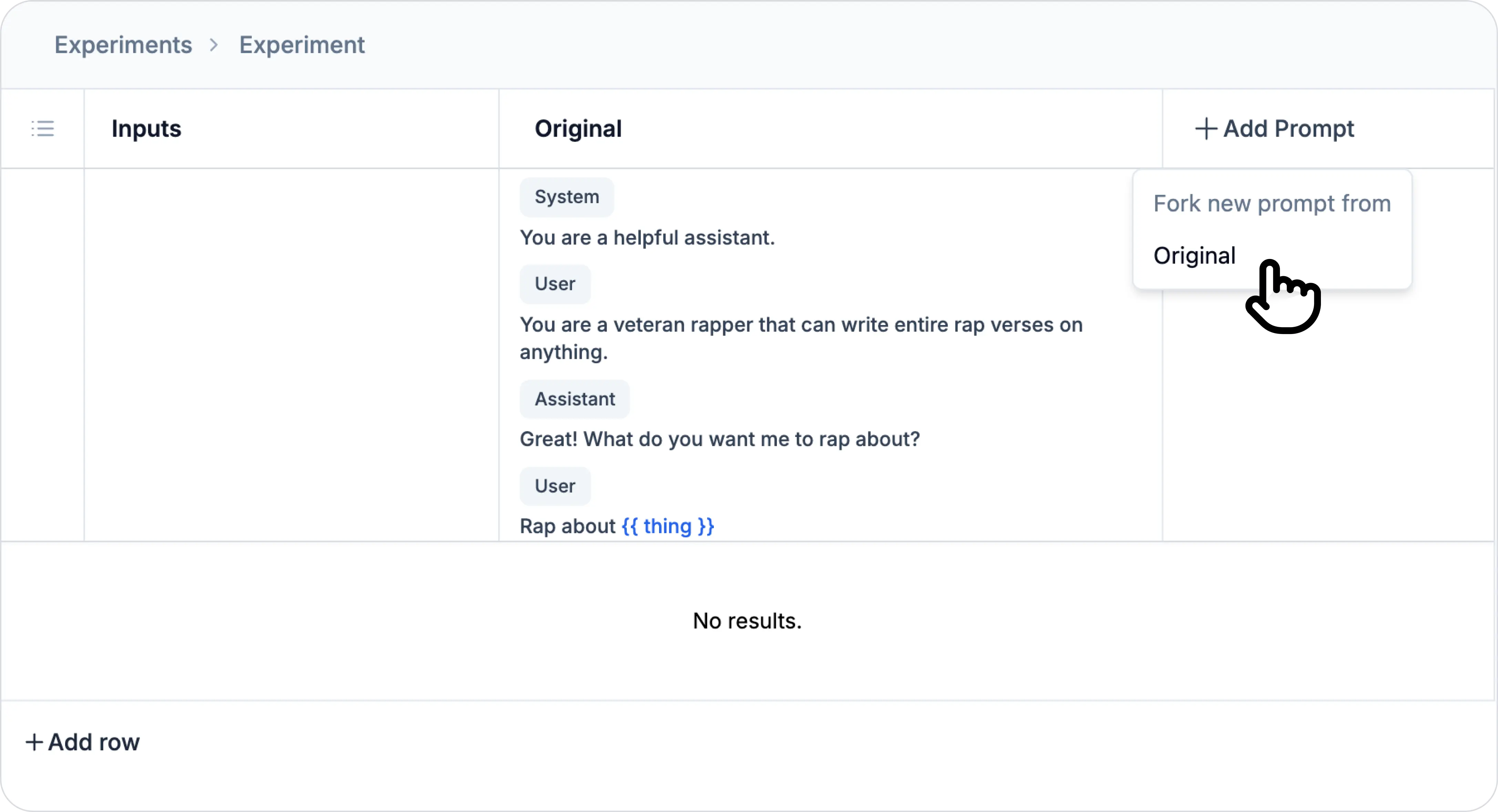Click the Add row button
This screenshot has height=812, width=1498.
point(83,742)
